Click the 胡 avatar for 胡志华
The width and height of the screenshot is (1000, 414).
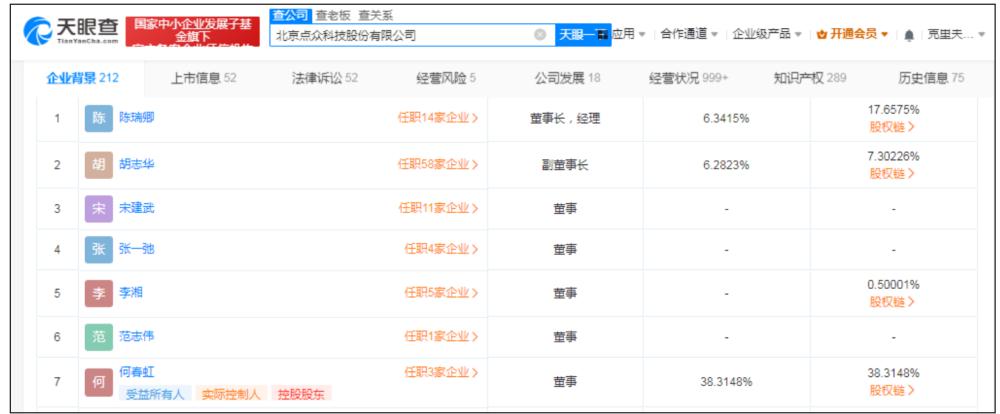(x=99, y=164)
